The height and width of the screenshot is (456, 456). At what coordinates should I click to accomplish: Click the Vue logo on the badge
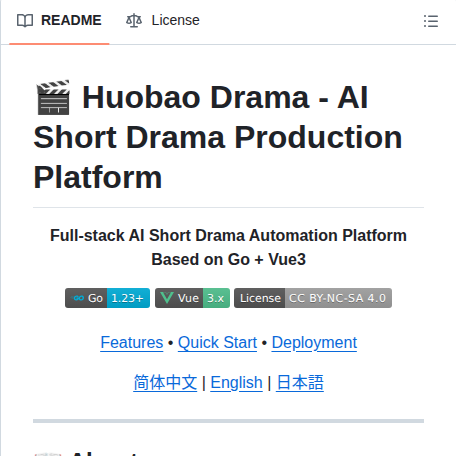pos(167,298)
